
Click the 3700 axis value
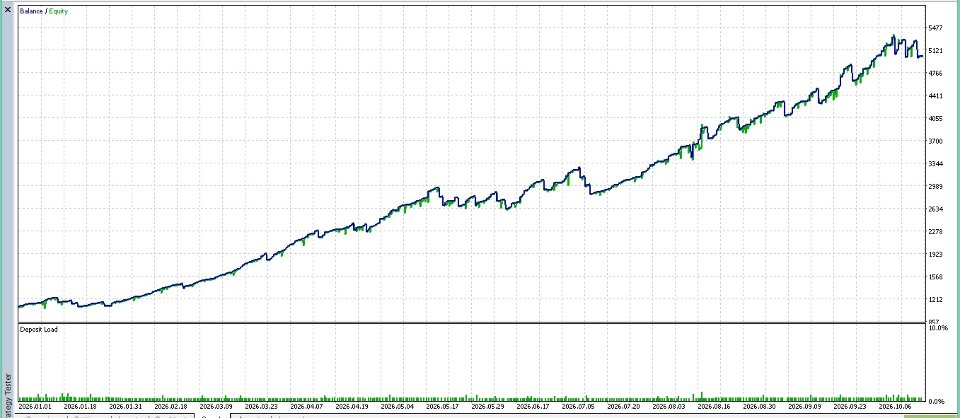[936, 141]
